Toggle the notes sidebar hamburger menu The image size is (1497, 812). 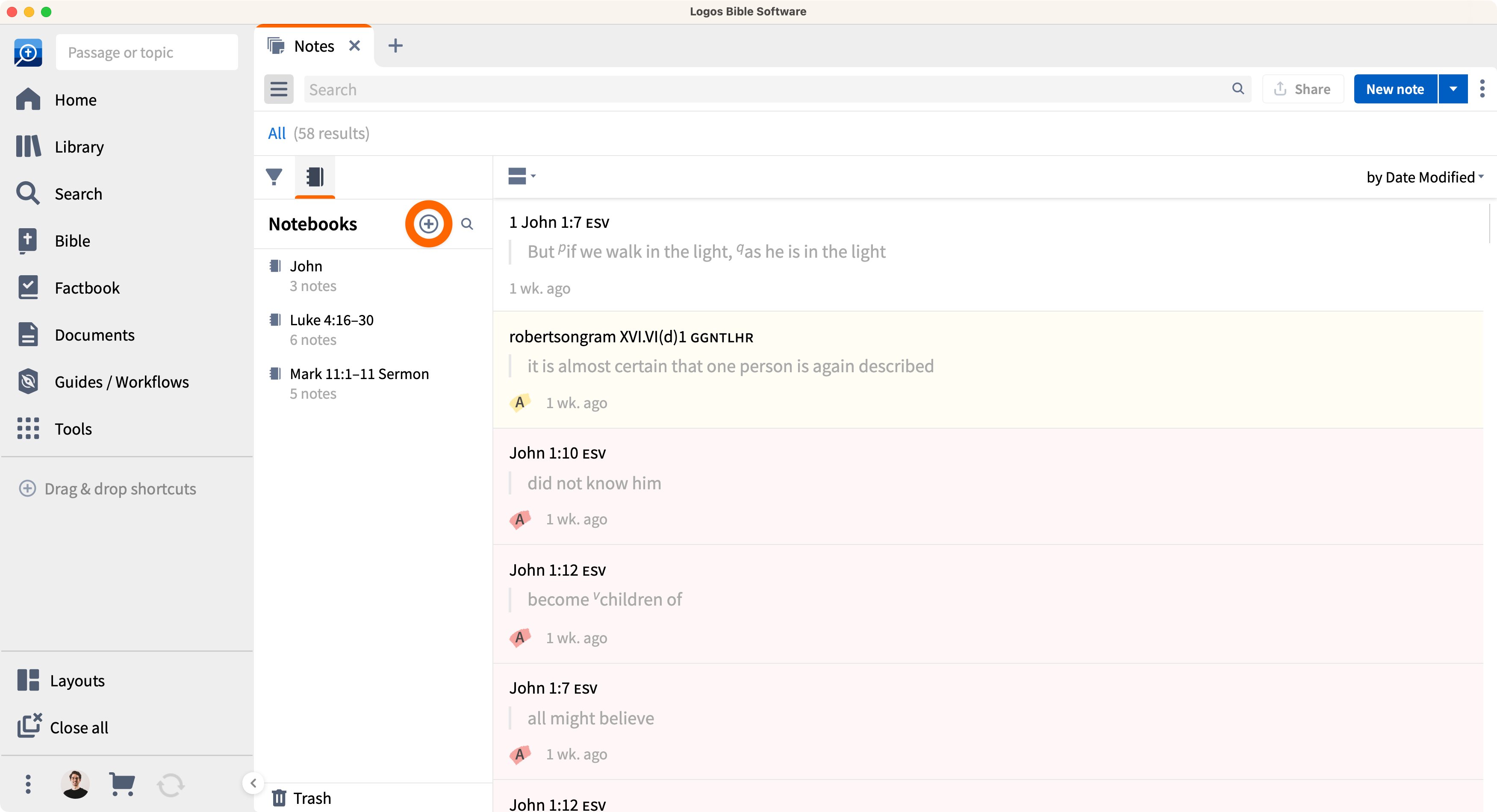279,89
